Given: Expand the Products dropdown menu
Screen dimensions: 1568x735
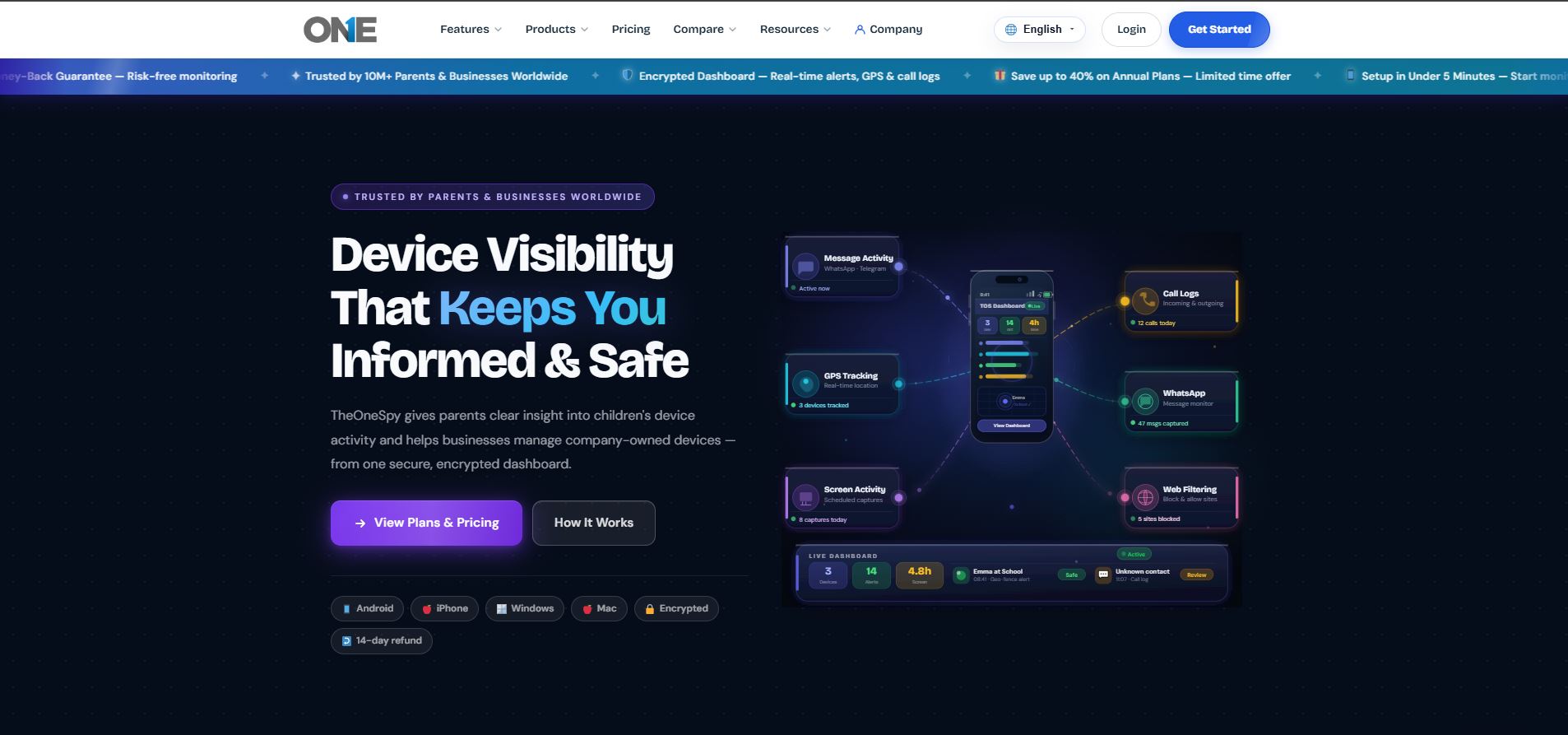Looking at the screenshot, I should [x=556, y=30].
